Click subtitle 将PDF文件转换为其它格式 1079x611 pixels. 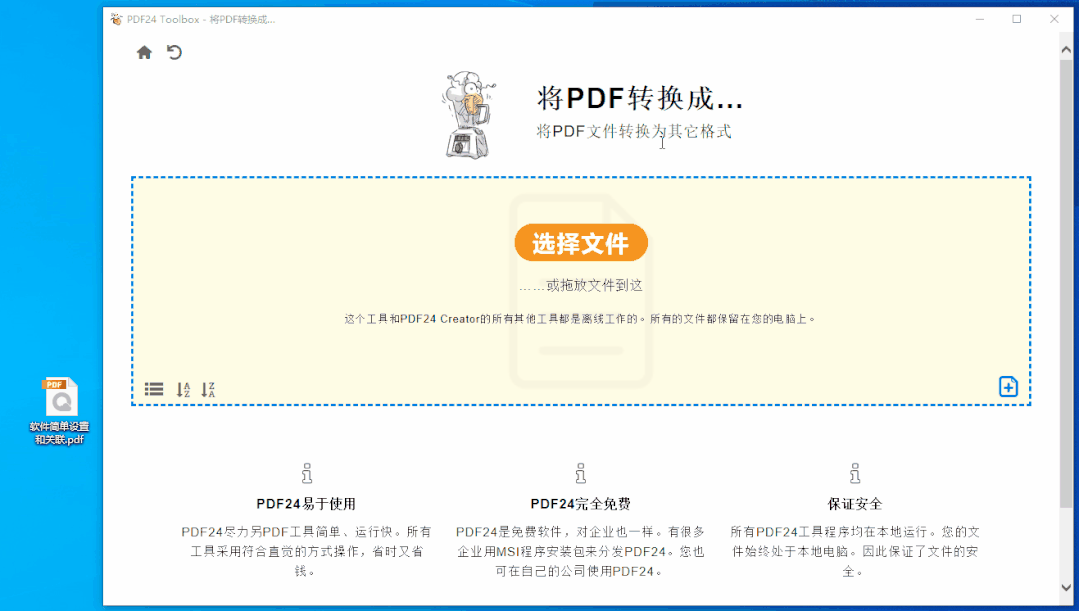(634, 131)
